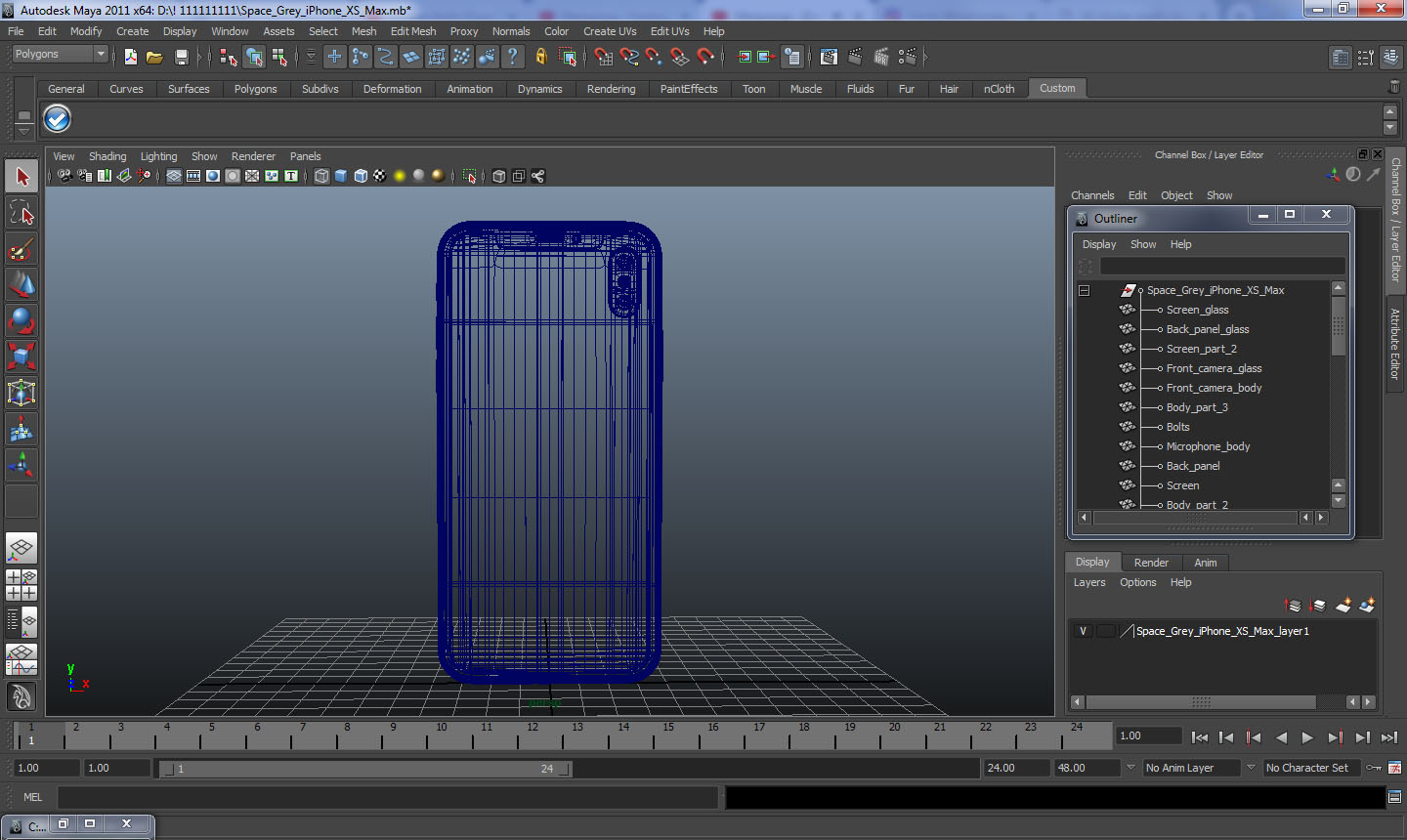The image size is (1407, 840).
Task: Open the Edit Mesh menu
Action: [413, 31]
